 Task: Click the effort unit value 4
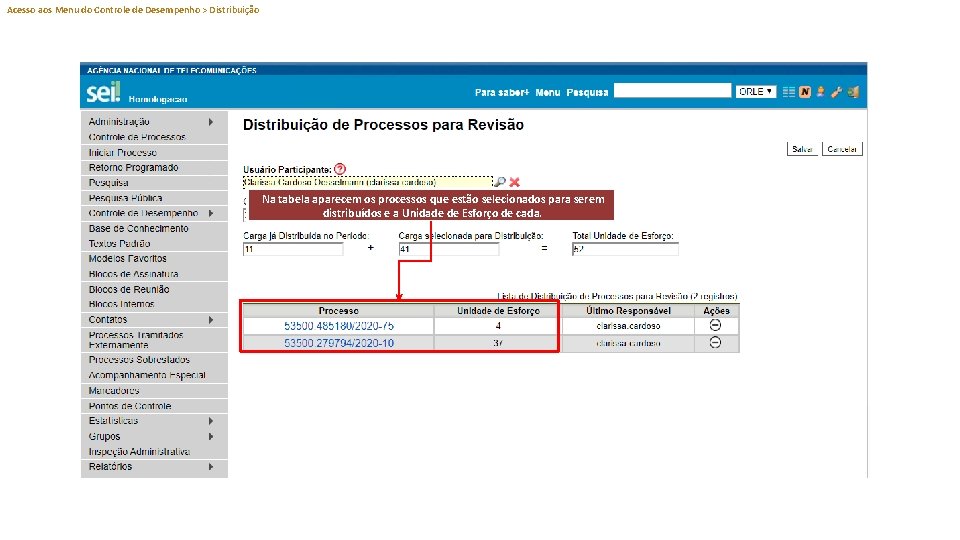(498, 326)
